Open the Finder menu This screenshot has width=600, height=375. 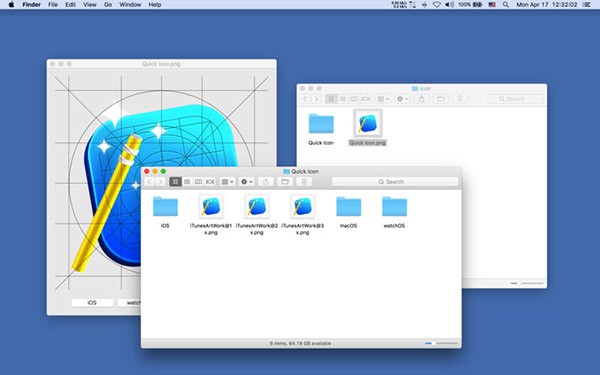point(31,5)
